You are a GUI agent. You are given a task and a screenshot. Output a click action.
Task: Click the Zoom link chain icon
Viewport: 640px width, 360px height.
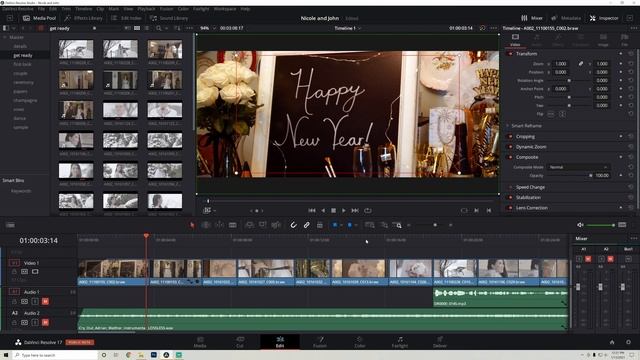pyautogui.click(x=580, y=64)
